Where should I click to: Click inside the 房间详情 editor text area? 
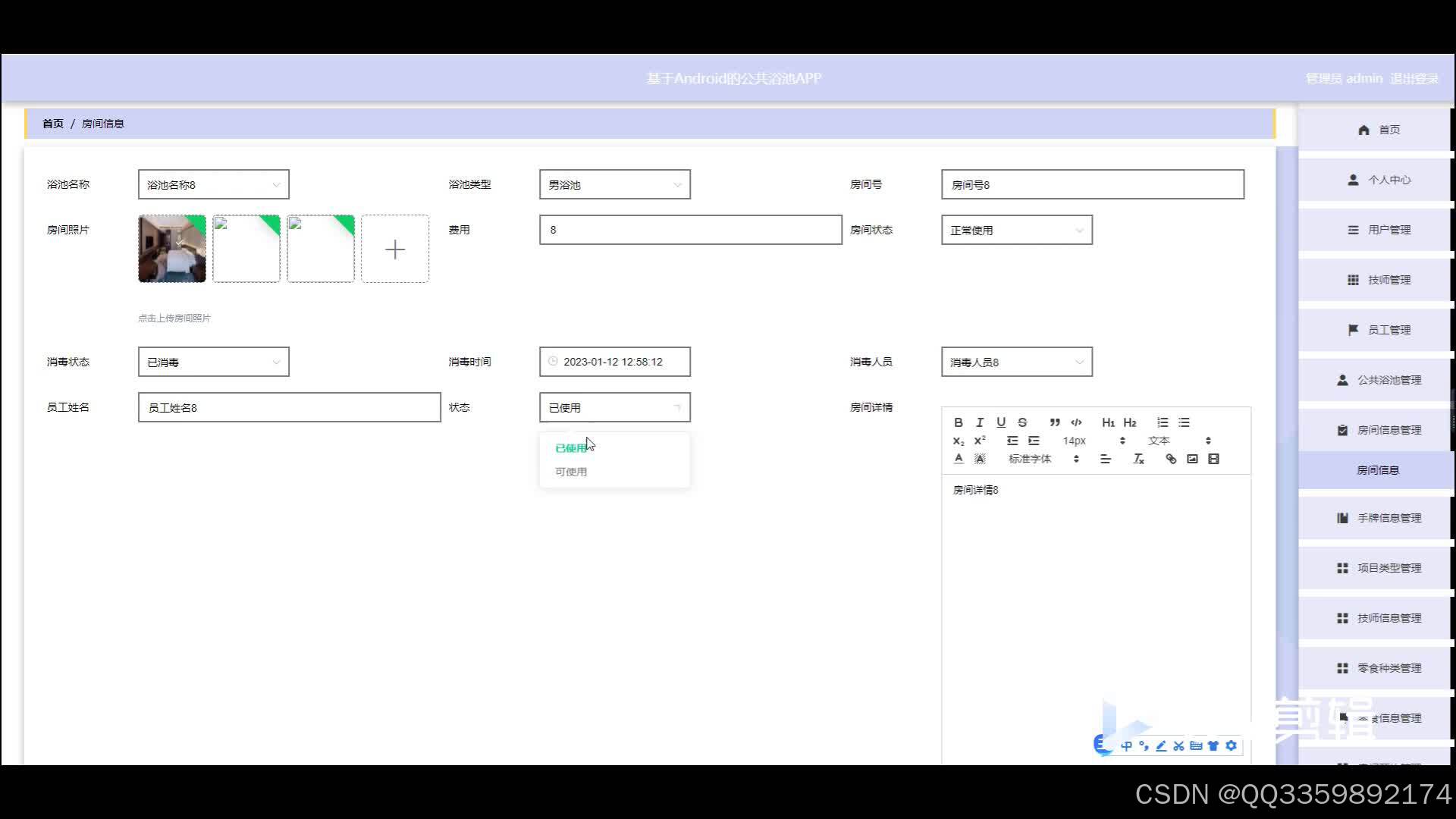1096,618
